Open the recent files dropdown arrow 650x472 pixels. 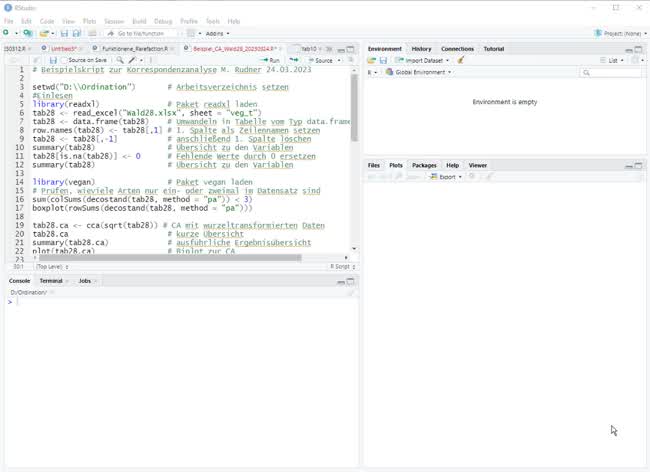click(53, 33)
